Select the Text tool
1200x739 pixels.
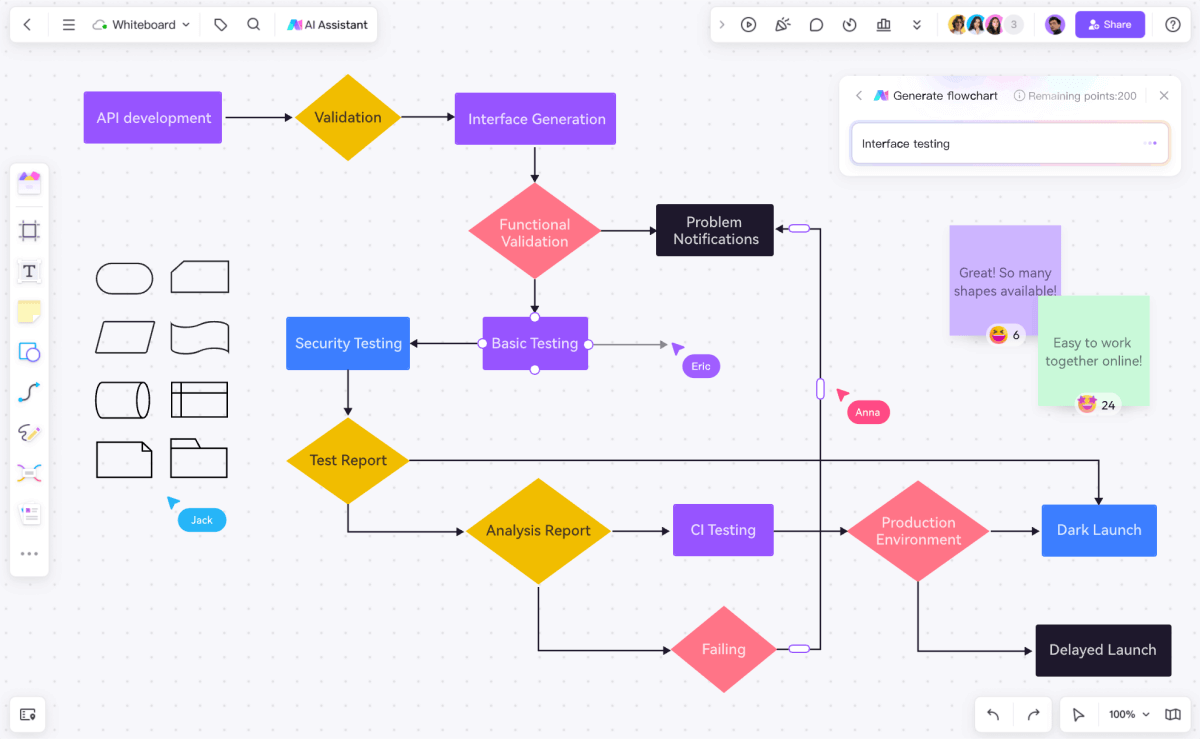[x=29, y=271]
